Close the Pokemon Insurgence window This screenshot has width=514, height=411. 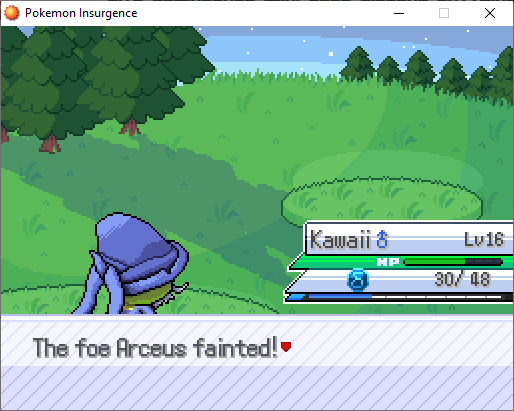pyautogui.click(x=490, y=13)
